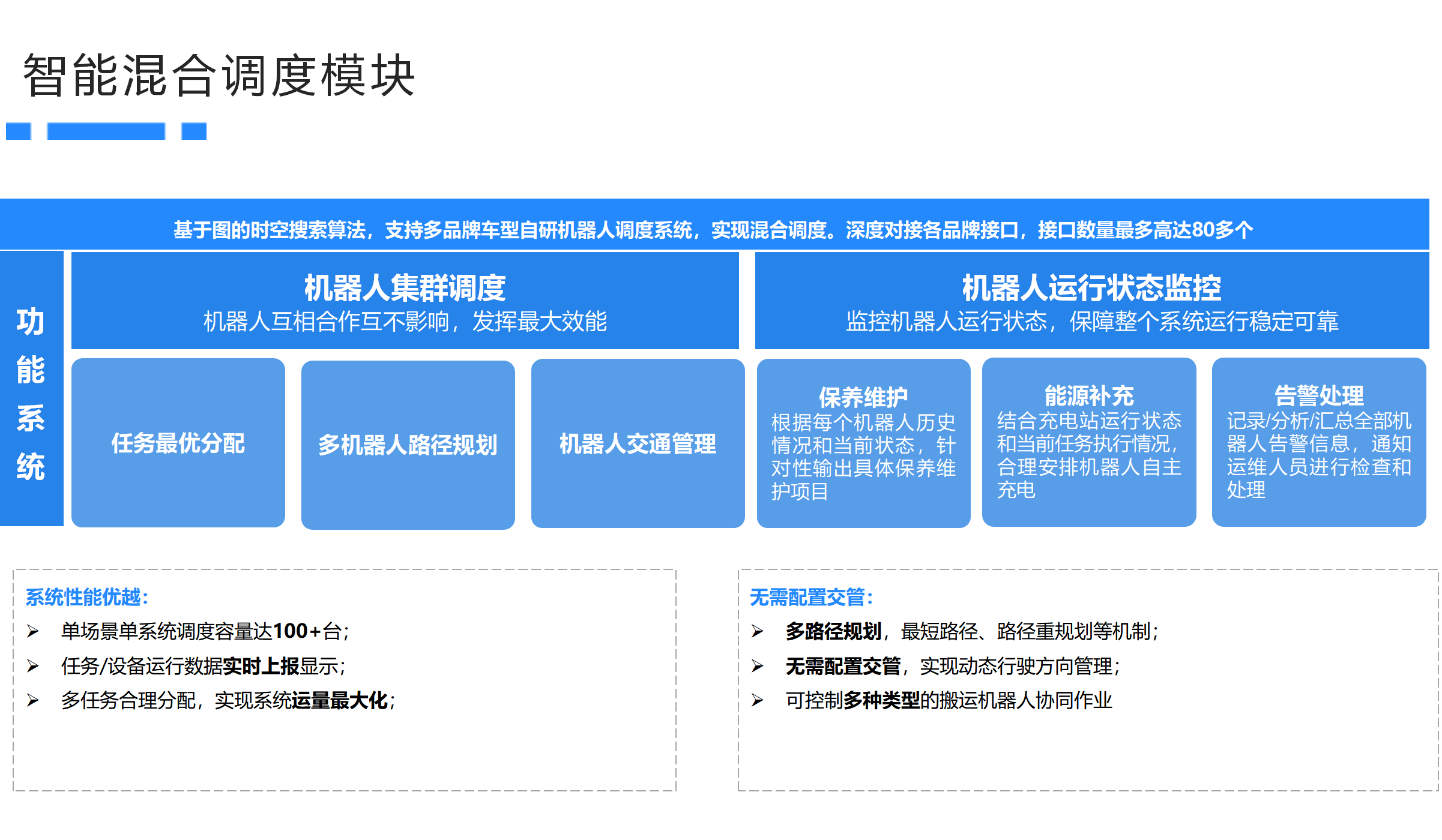Click the 机器人交通管理 card
The height and width of the screenshot is (840, 1442).
638,444
